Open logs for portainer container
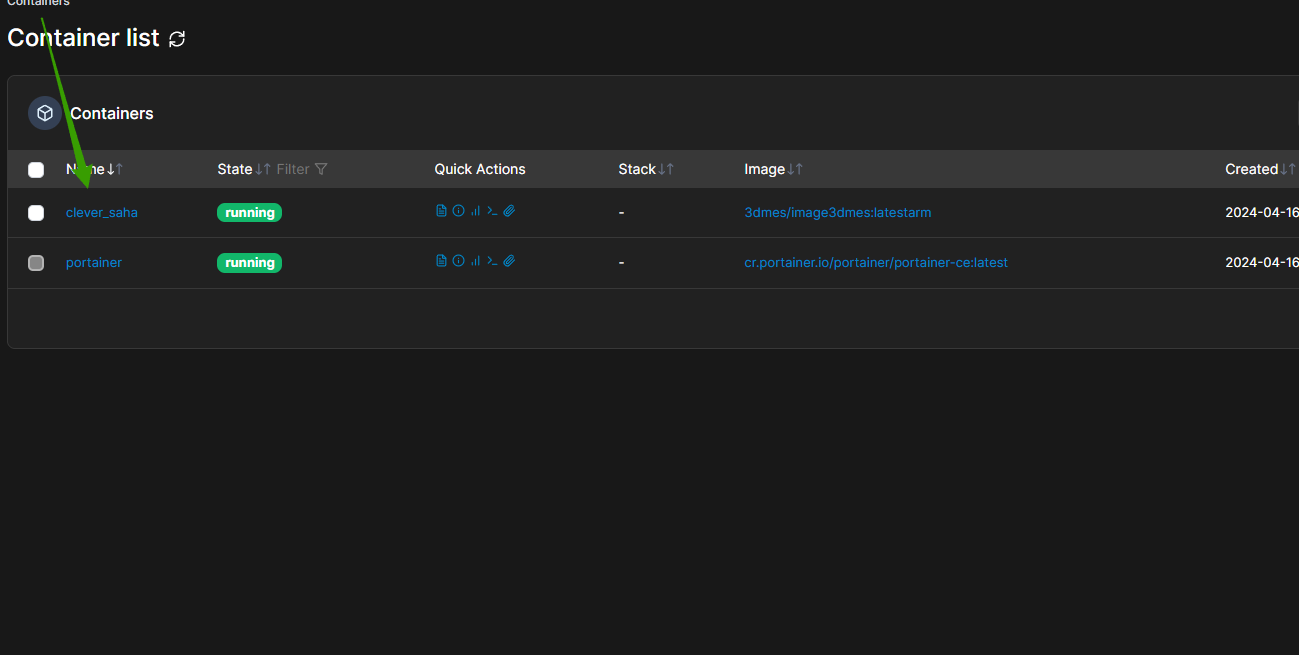Viewport: 1299px width, 655px height. [x=441, y=261]
